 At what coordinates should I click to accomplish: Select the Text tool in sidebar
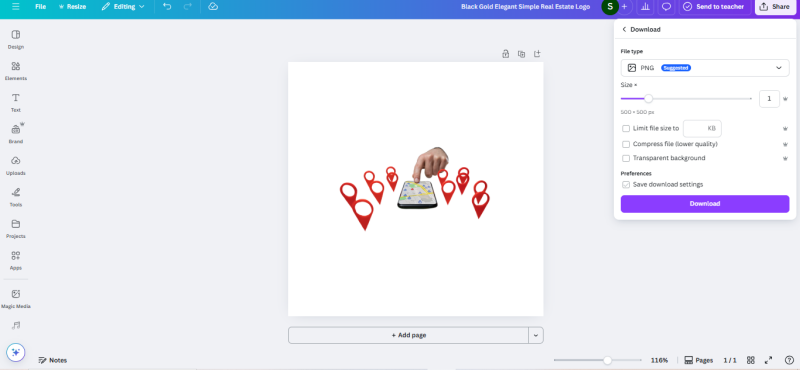(x=16, y=103)
